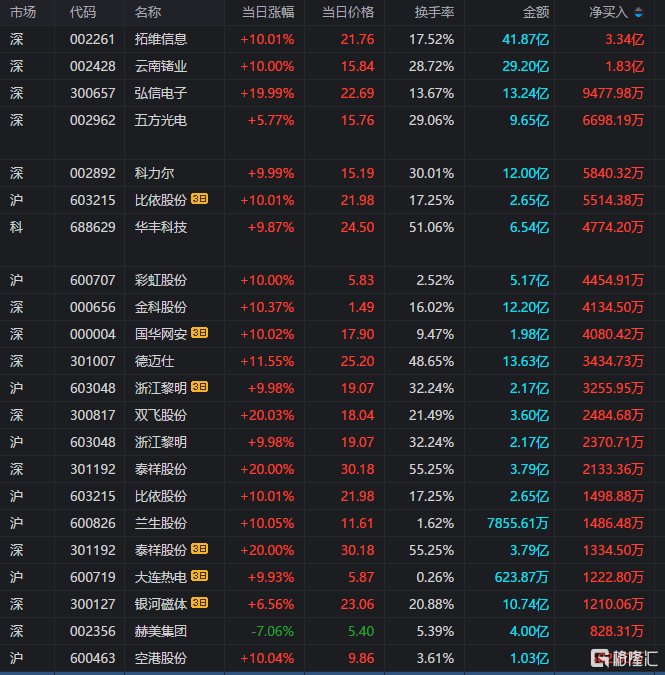Viewport: 665px width, 675px height.
Task: Click net buy value 828.31万
Action: 617,632
